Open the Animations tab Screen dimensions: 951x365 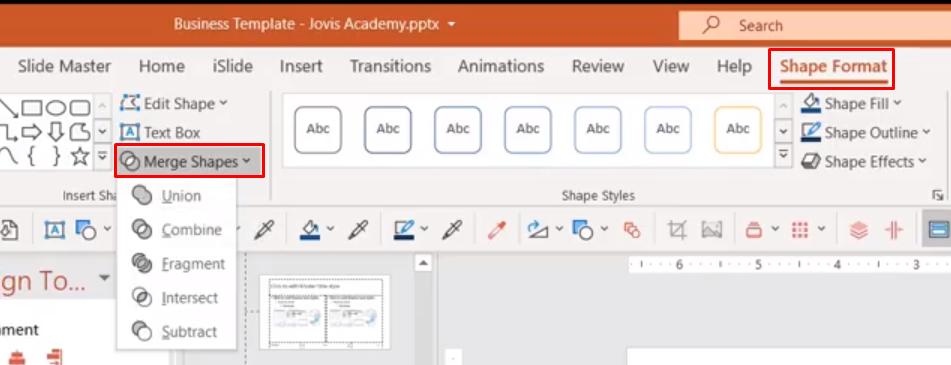pyautogui.click(x=500, y=66)
